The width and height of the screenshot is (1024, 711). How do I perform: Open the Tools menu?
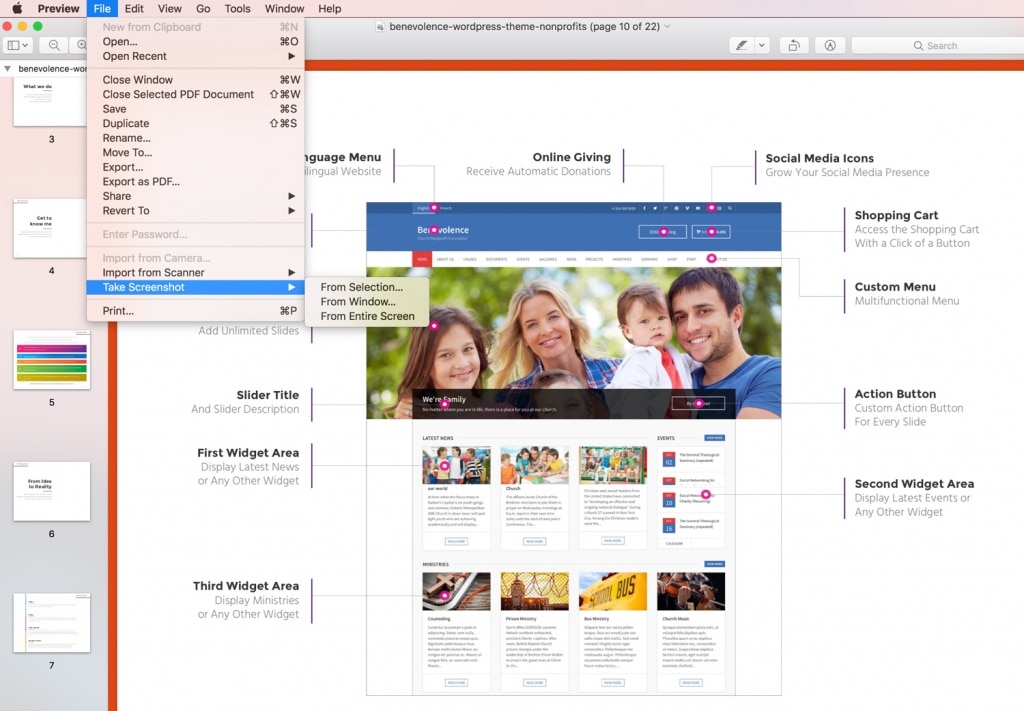(x=237, y=8)
